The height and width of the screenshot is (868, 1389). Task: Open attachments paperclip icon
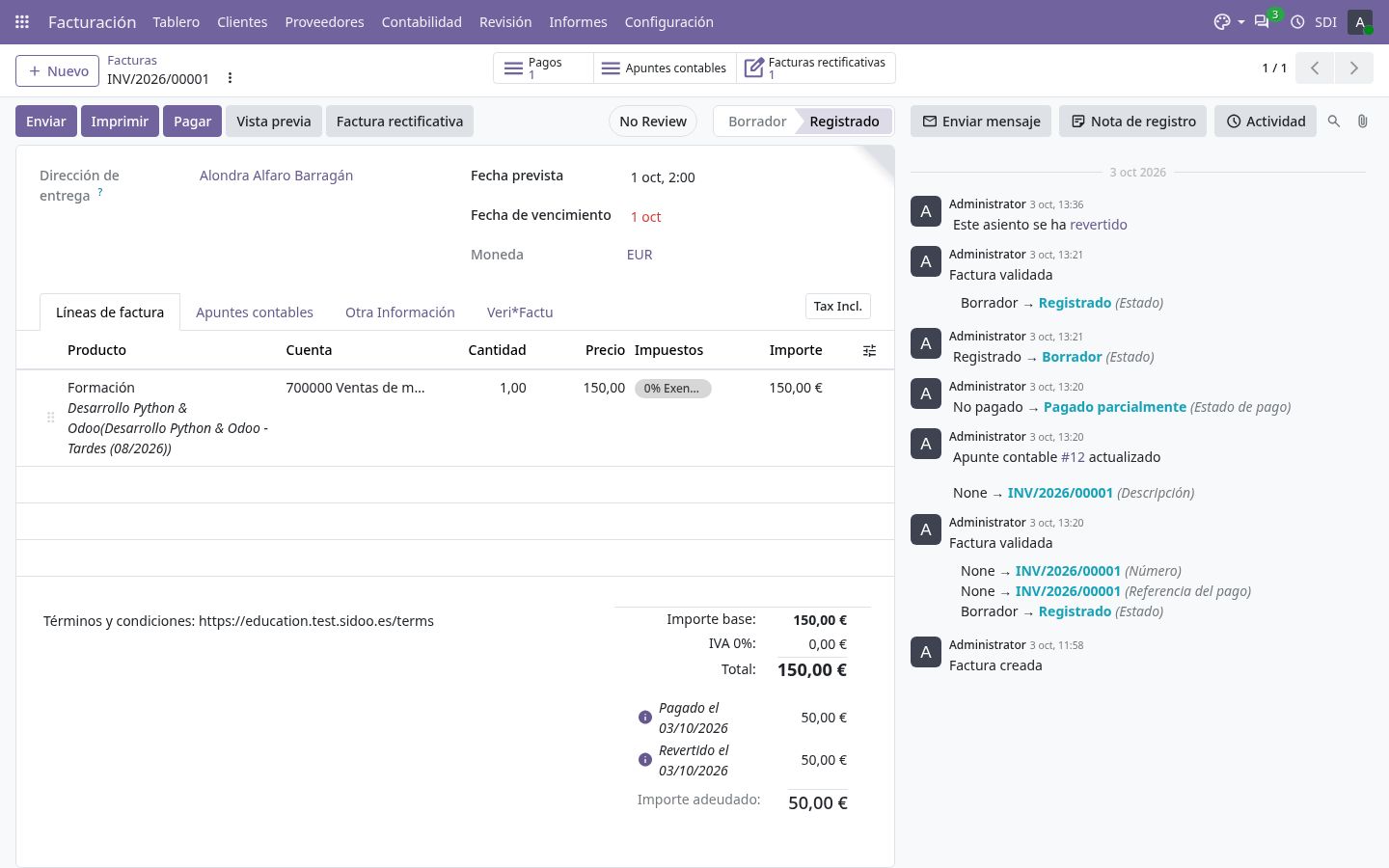(x=1362, y=122)
